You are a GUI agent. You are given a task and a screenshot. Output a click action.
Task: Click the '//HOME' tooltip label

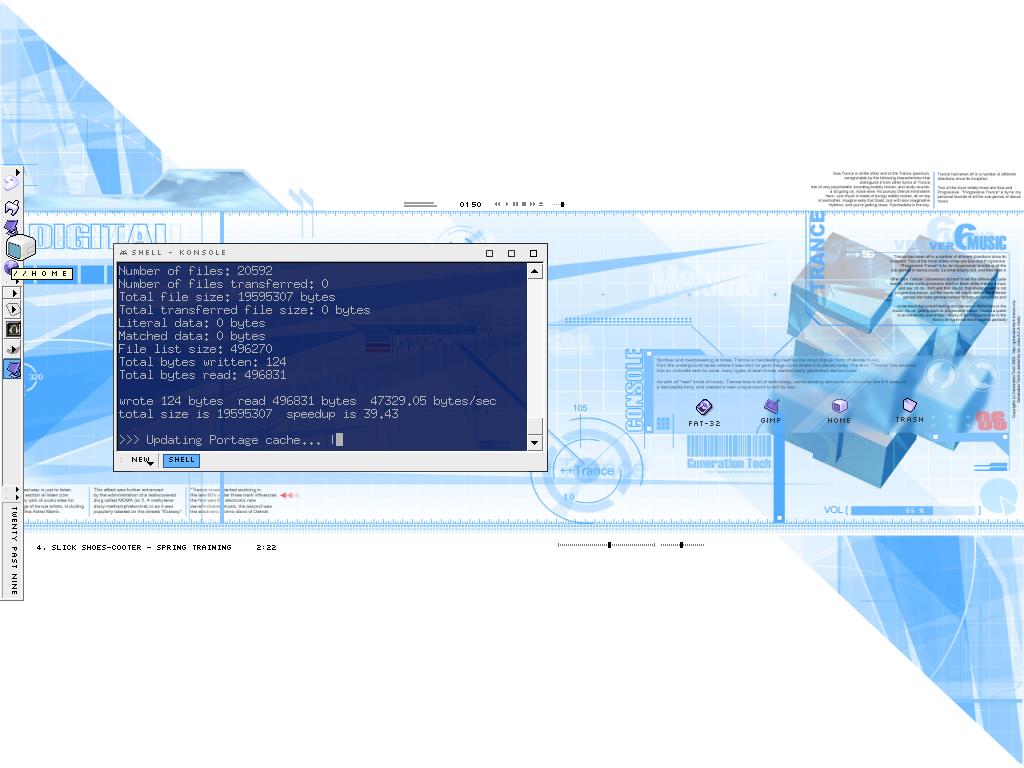tap(41, 274)
